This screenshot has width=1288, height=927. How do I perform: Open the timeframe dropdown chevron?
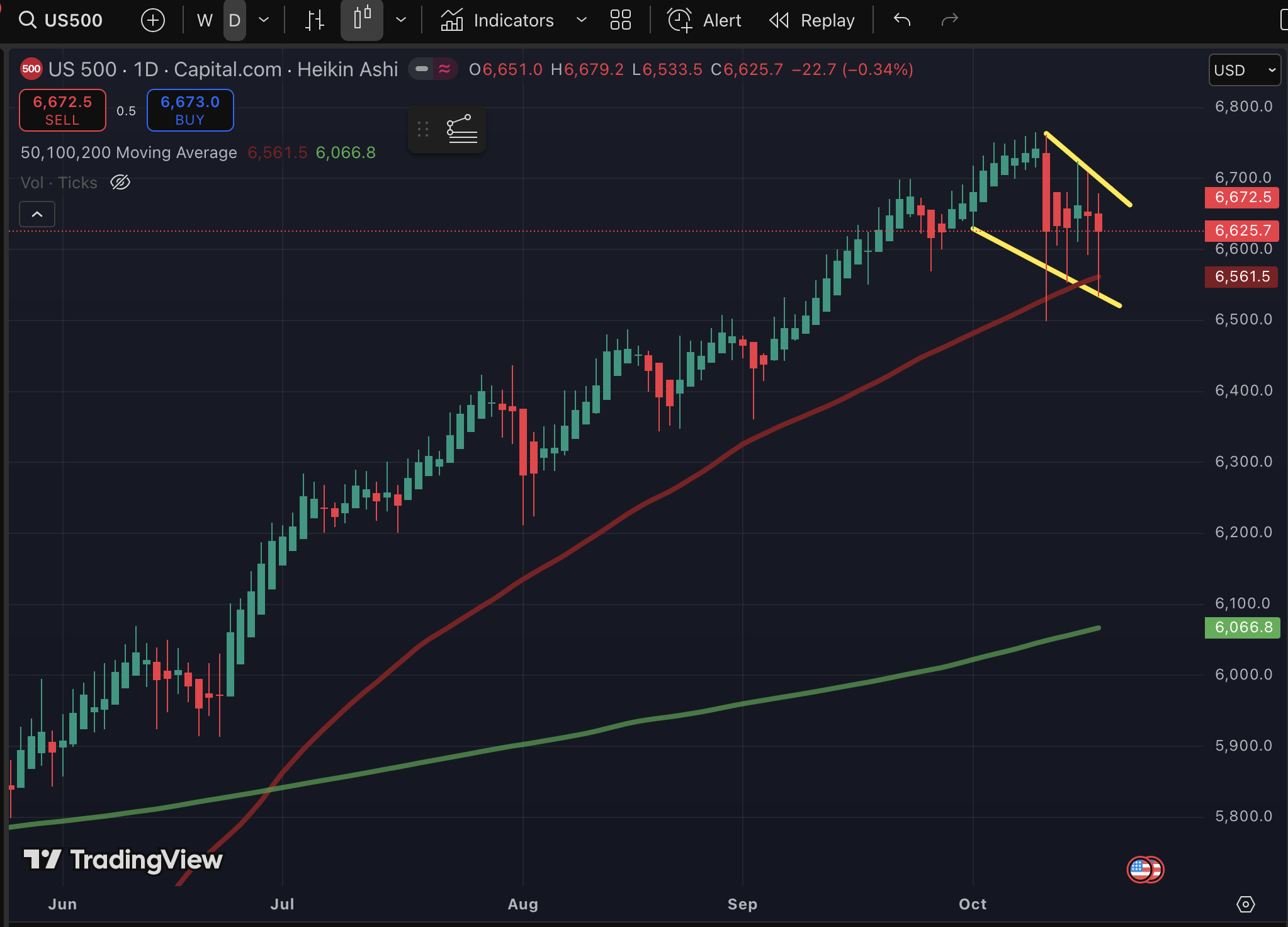tap(264, 20)
